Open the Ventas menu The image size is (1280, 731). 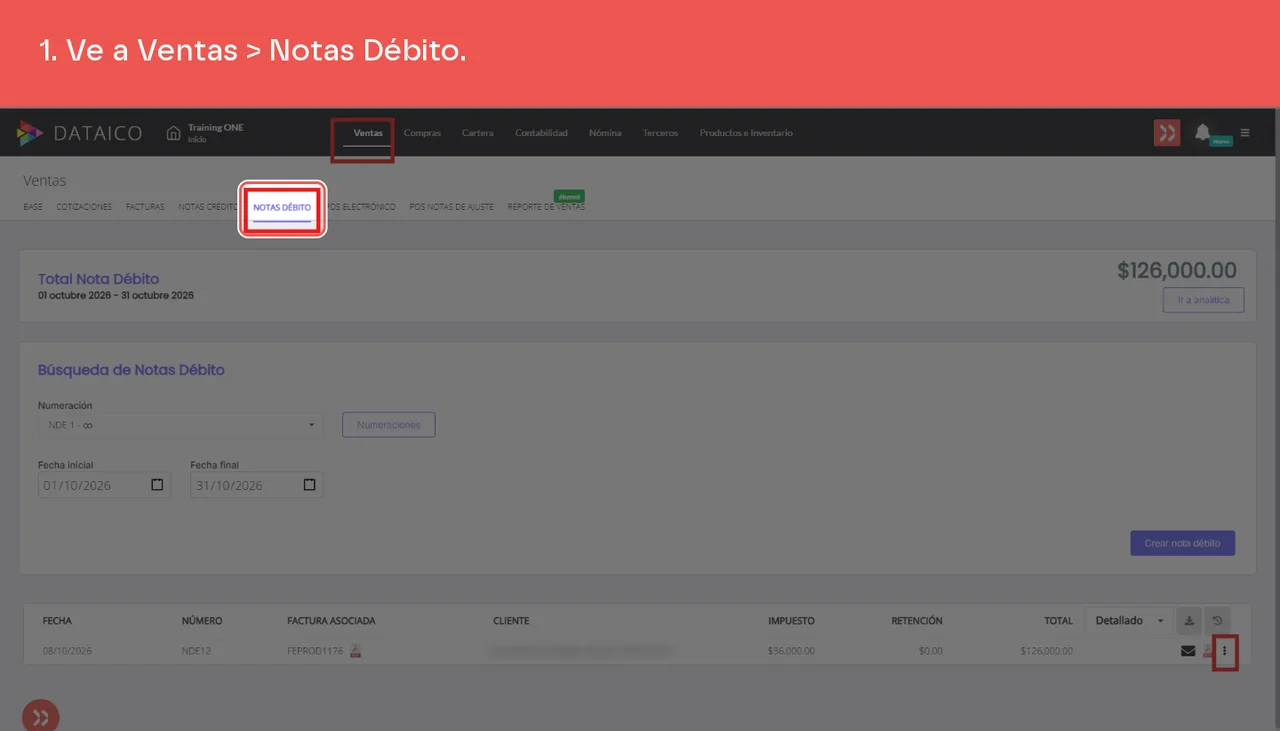368,133
